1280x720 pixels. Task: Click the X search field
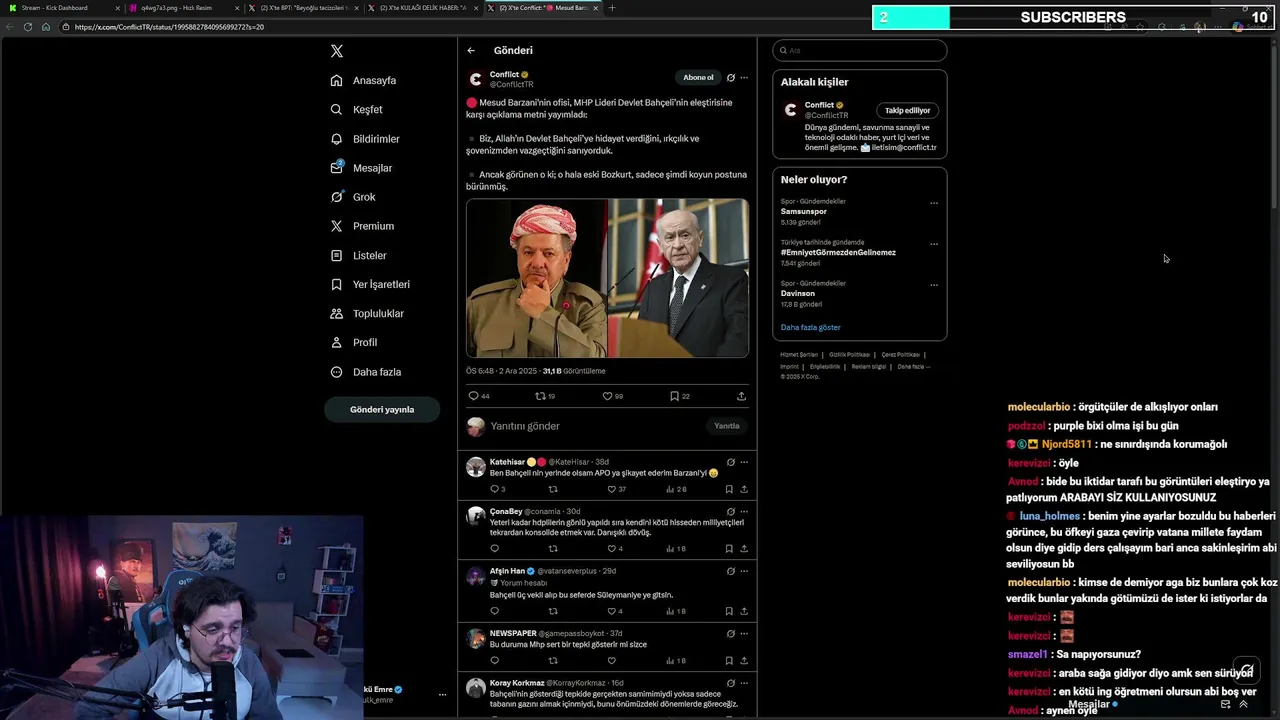[x=859, y=50]
